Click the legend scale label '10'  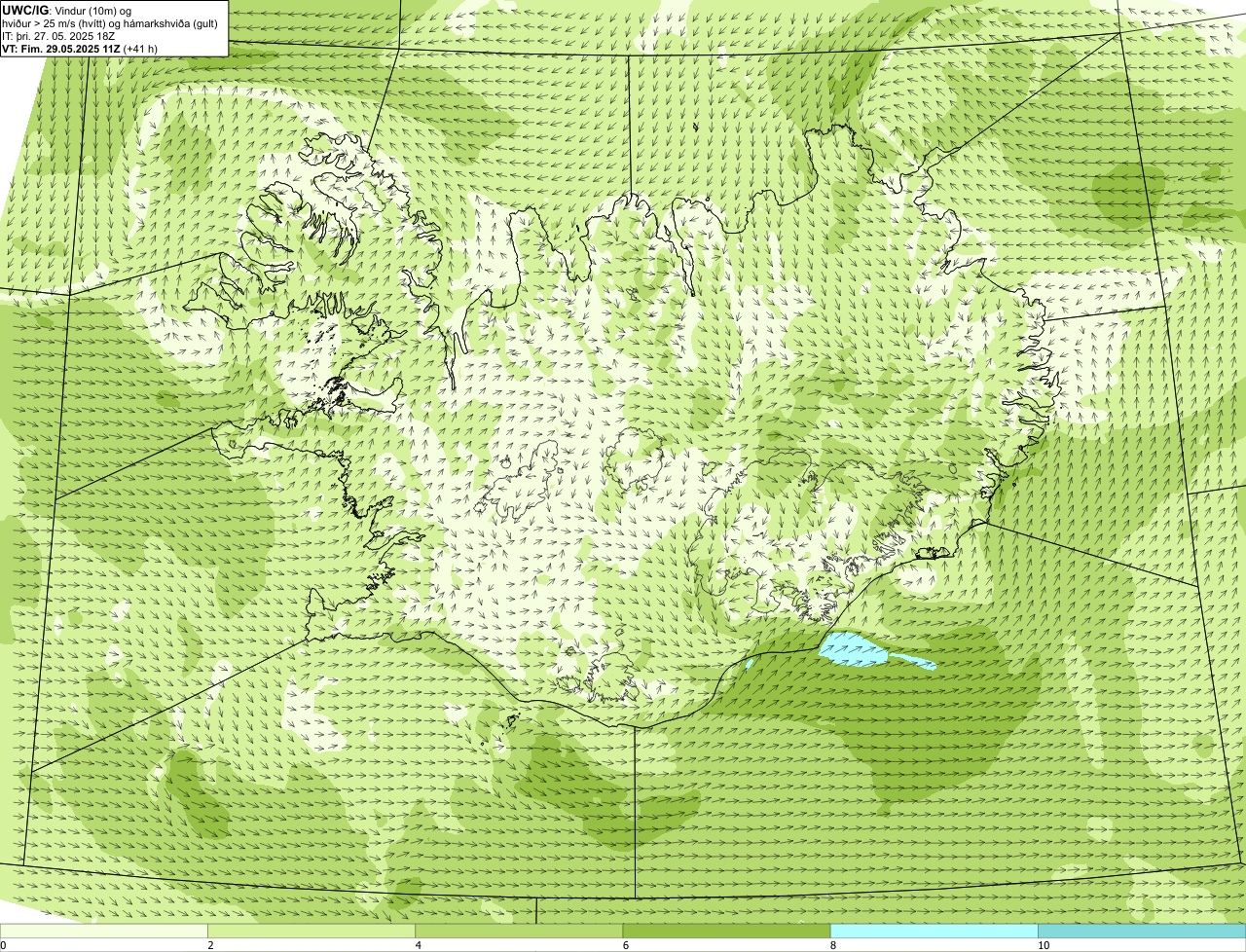pos(1044,945)
